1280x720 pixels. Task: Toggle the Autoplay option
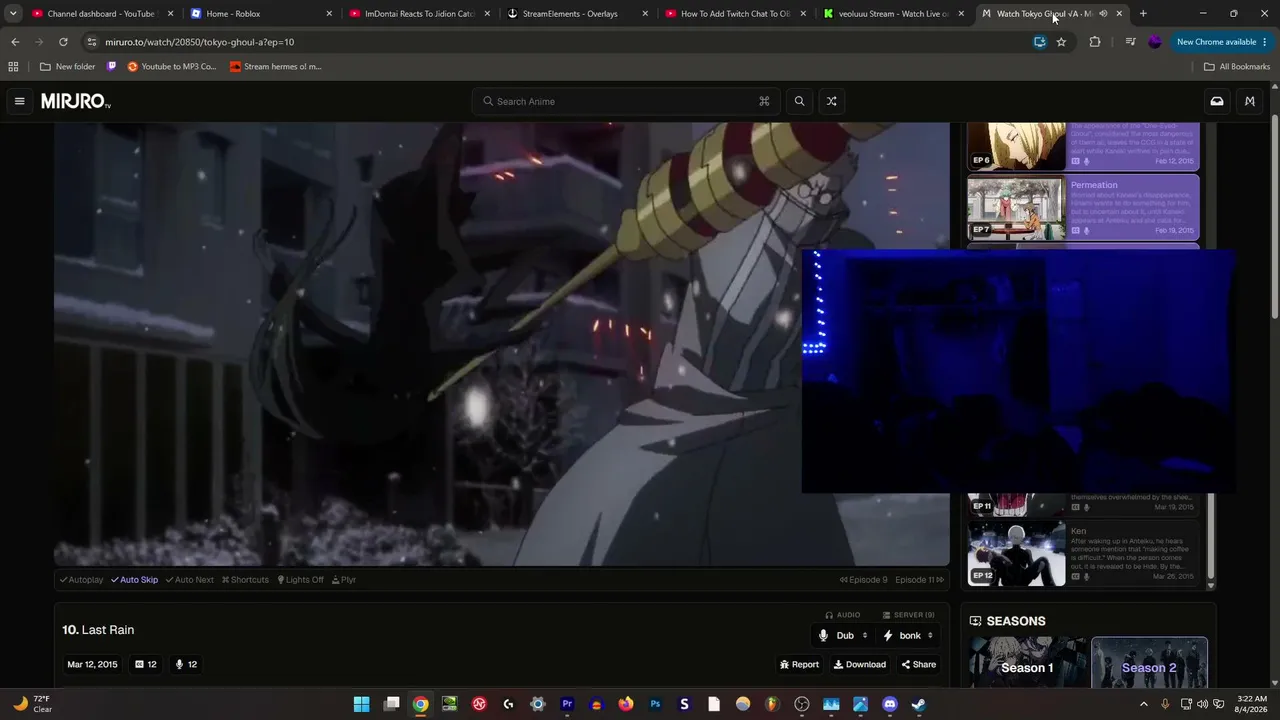[x=81, y=580]
